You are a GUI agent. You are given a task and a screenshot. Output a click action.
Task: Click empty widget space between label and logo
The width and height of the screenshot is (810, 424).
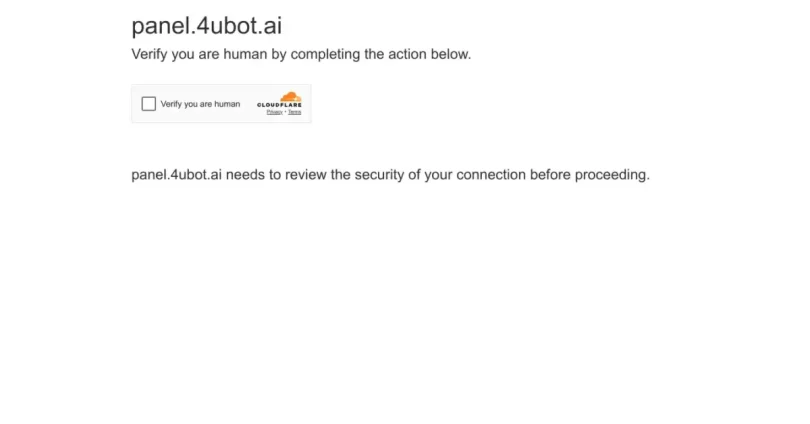coord(248,104)
